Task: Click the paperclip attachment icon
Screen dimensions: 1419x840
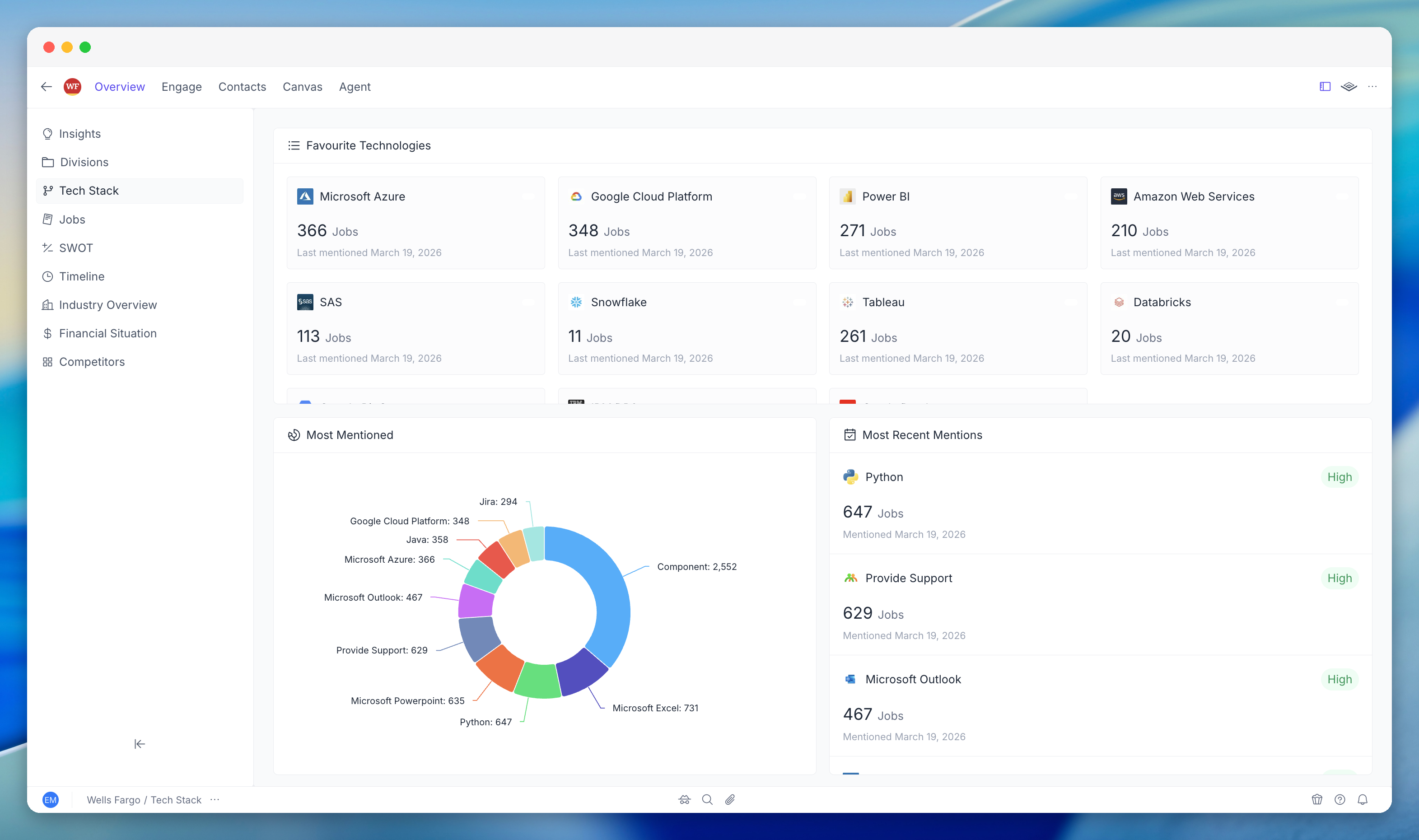Action: [x=729, y=800]
